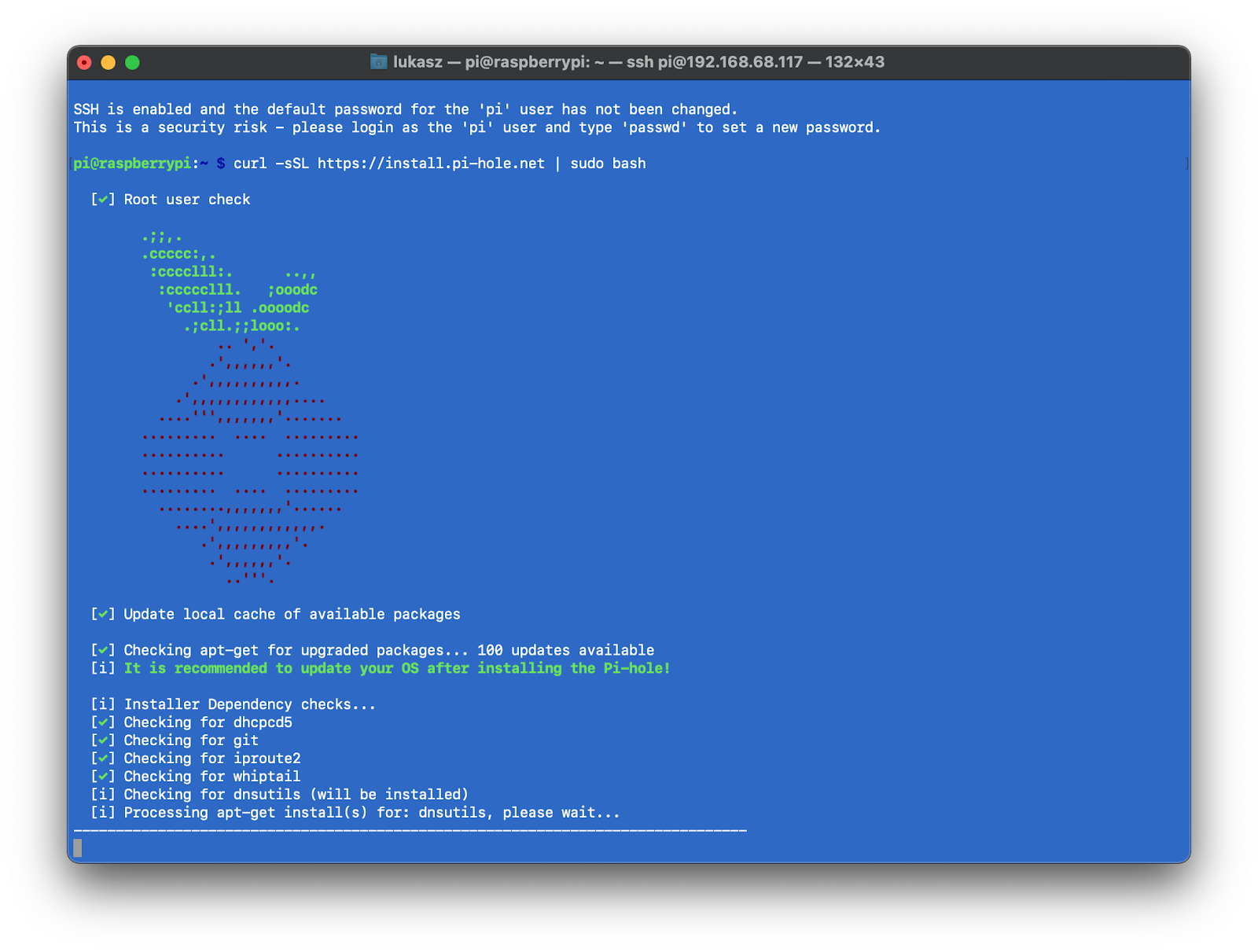
Task: Click the 'sudo bash' text in the command
Action: tap(608, 164)
